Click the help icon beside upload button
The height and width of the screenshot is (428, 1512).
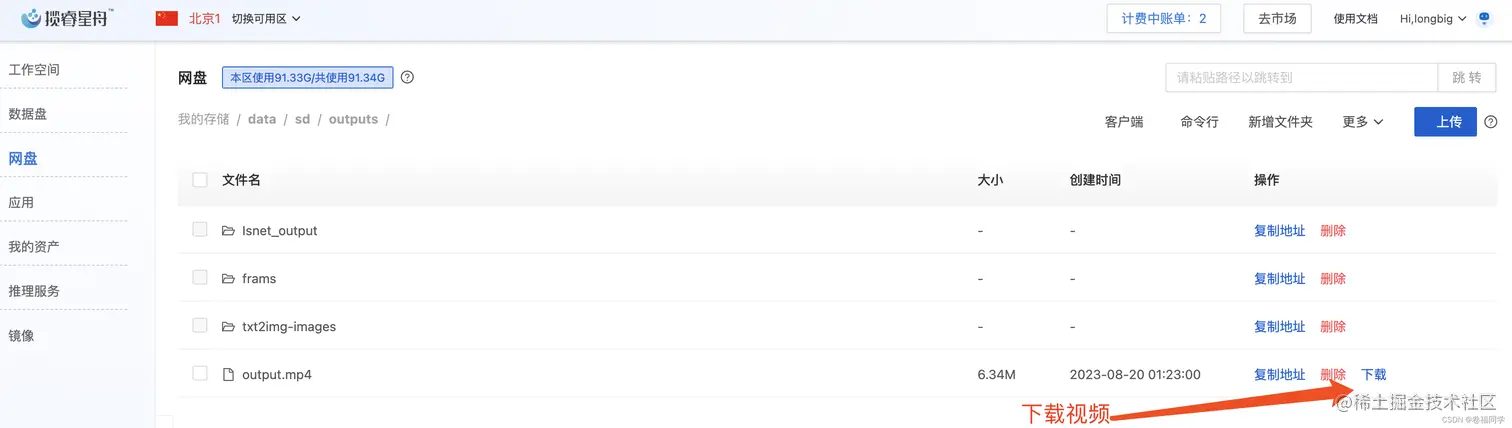[x=1490, y=122]
